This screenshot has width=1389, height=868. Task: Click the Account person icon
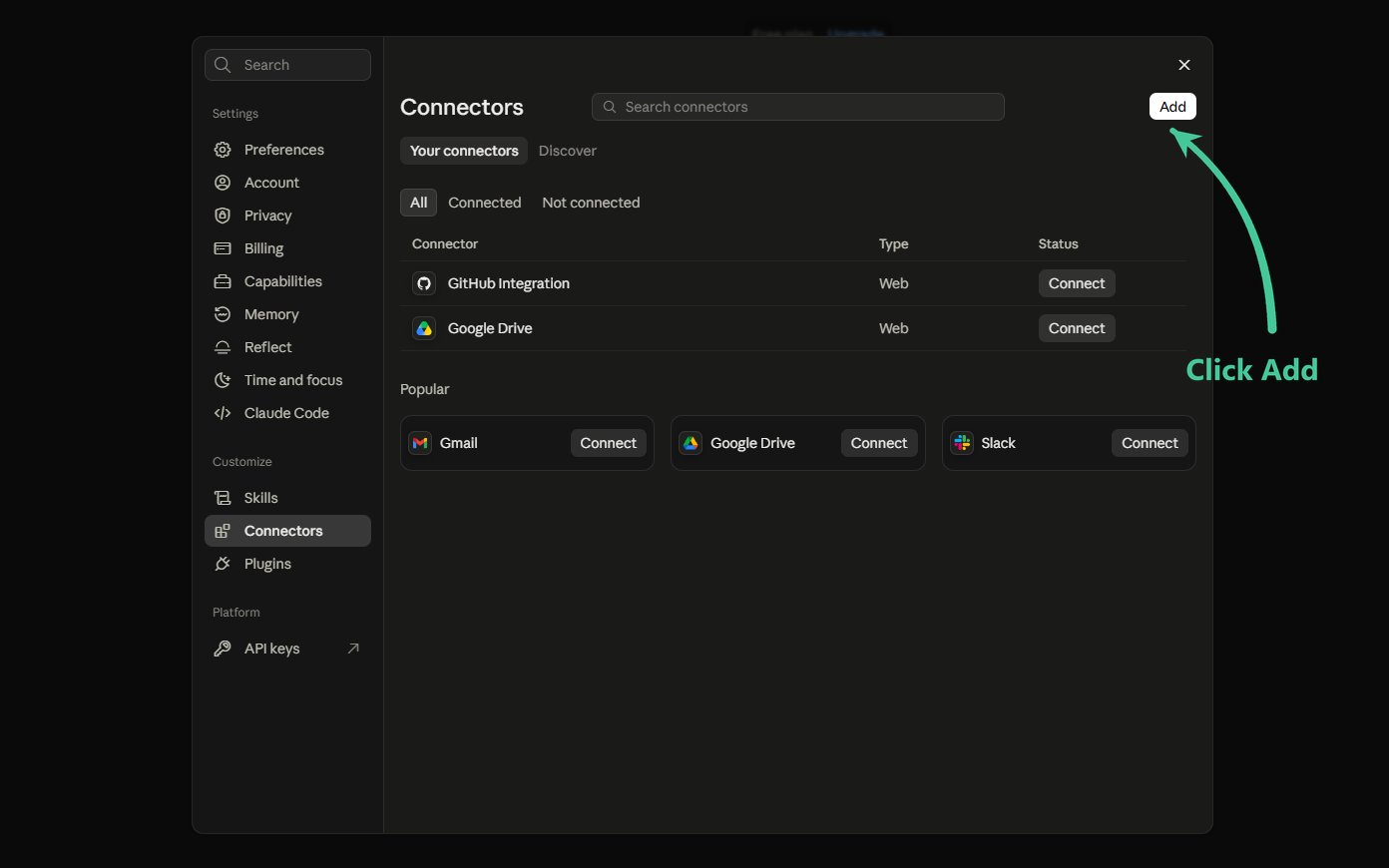[x=223, y=183]
